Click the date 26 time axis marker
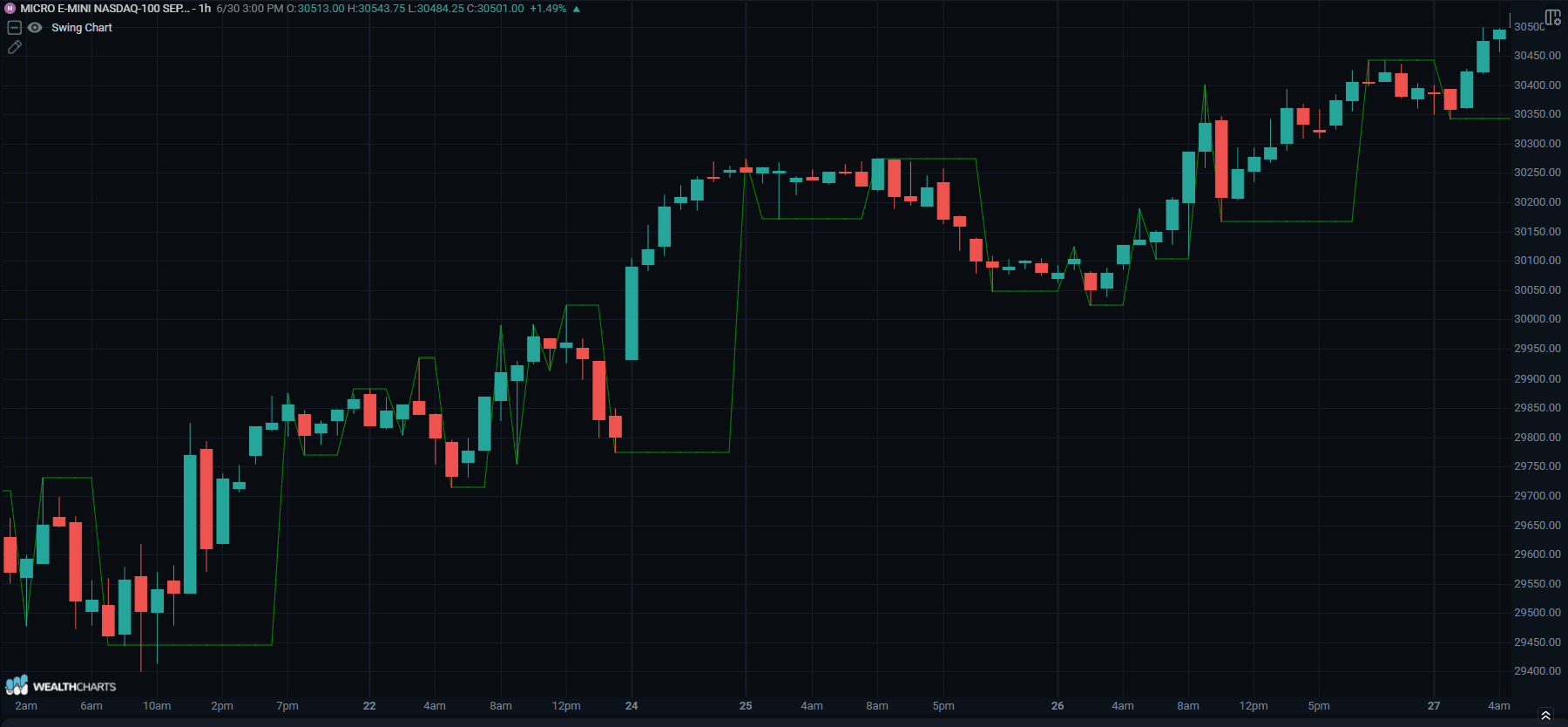The image size is (1568, 727). tap(1058, 706)
